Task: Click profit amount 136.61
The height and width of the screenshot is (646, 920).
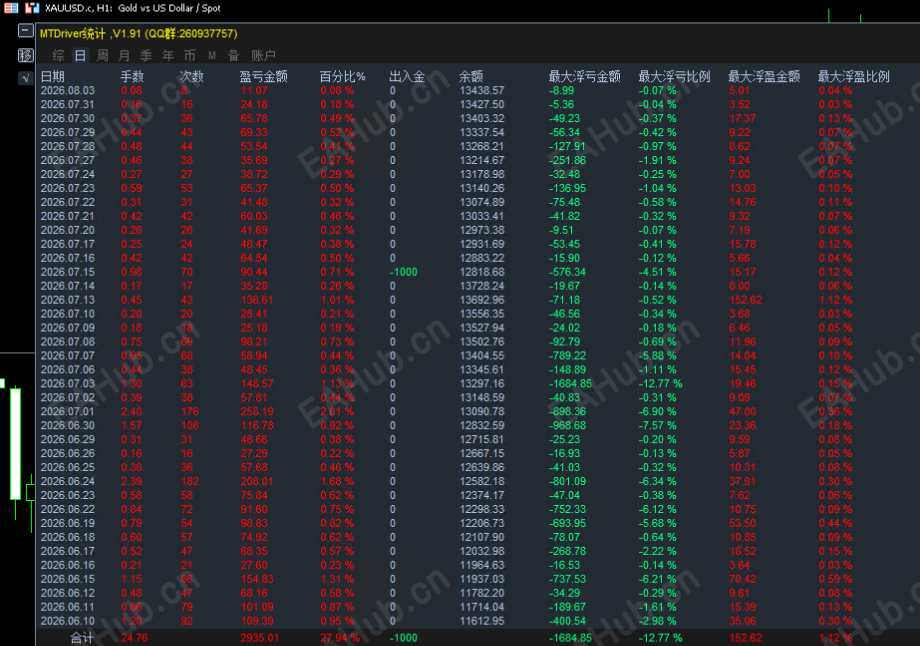Action: click(x=256, y=300)
